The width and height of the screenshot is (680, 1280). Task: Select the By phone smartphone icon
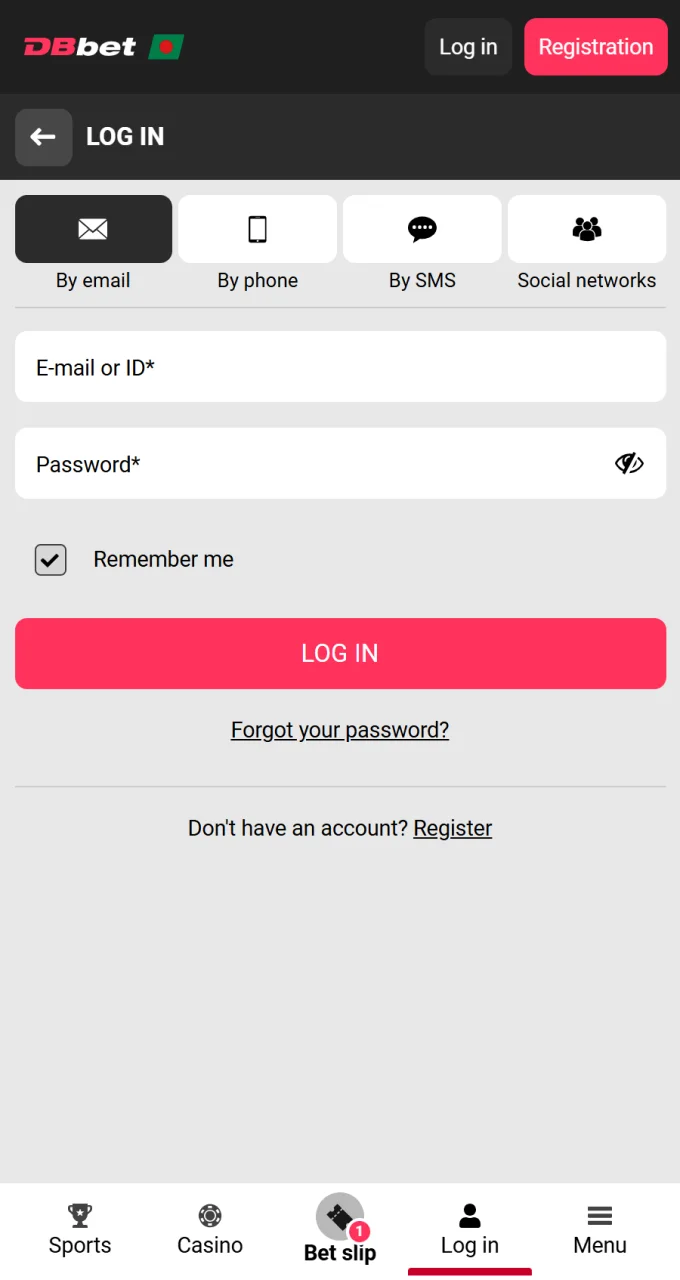pos(257,228)
